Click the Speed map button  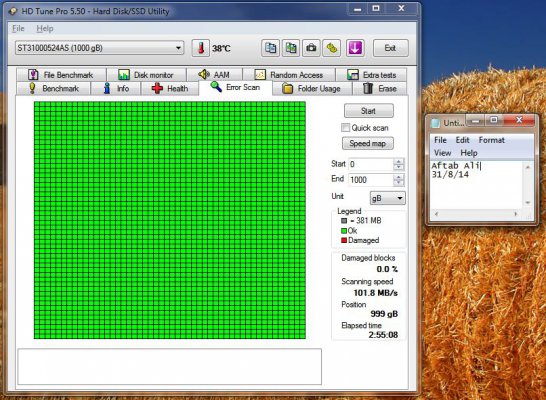pos(368,143)
